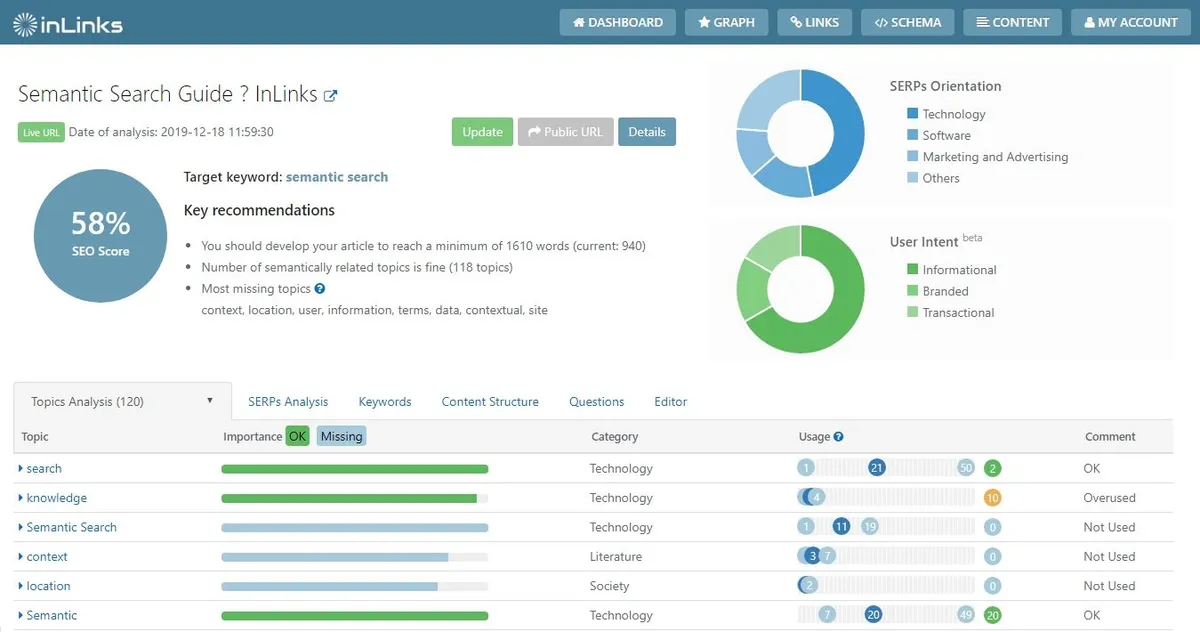This screenshot has width=1200, height=632.
Task: Click the usage bar in Semantic row
Action: [886, 616]
